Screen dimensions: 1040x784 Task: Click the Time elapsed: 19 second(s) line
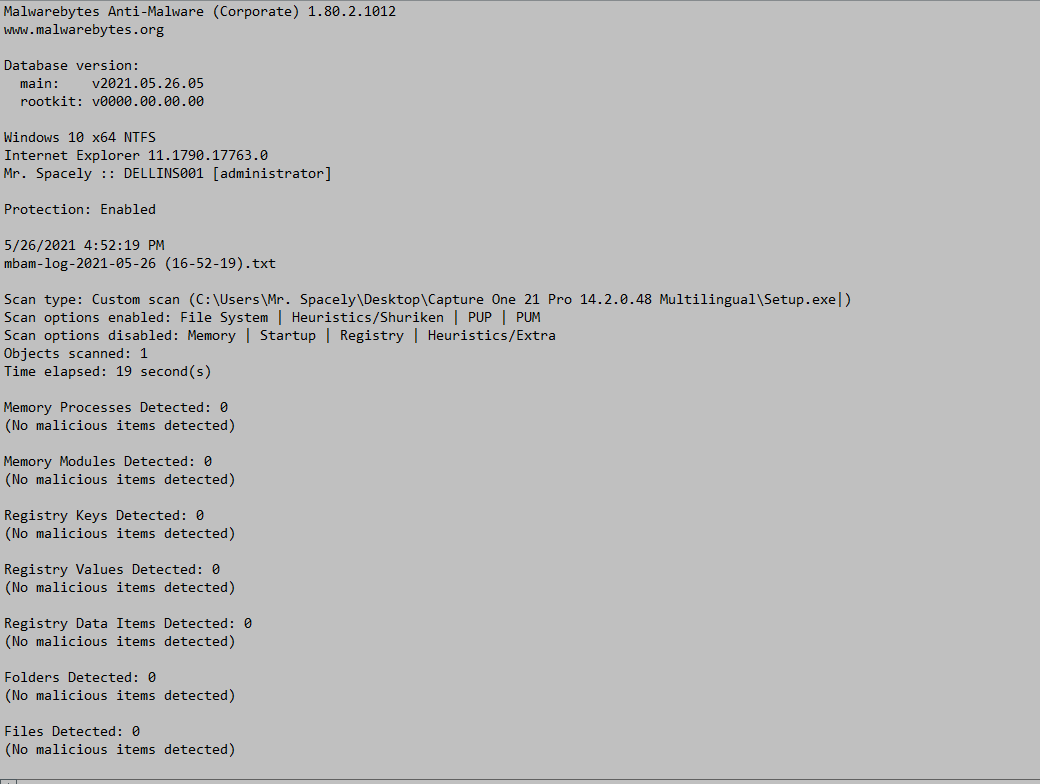(107, 371)
